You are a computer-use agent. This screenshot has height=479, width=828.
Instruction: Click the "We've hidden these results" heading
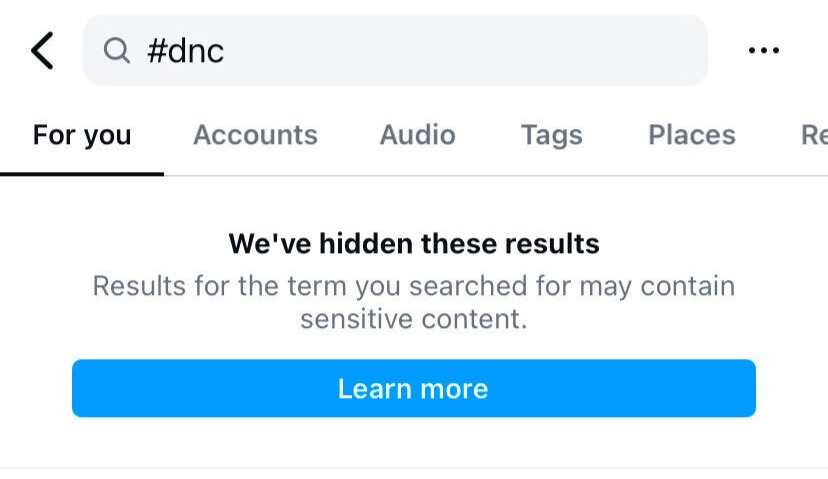tap(414, 243)
